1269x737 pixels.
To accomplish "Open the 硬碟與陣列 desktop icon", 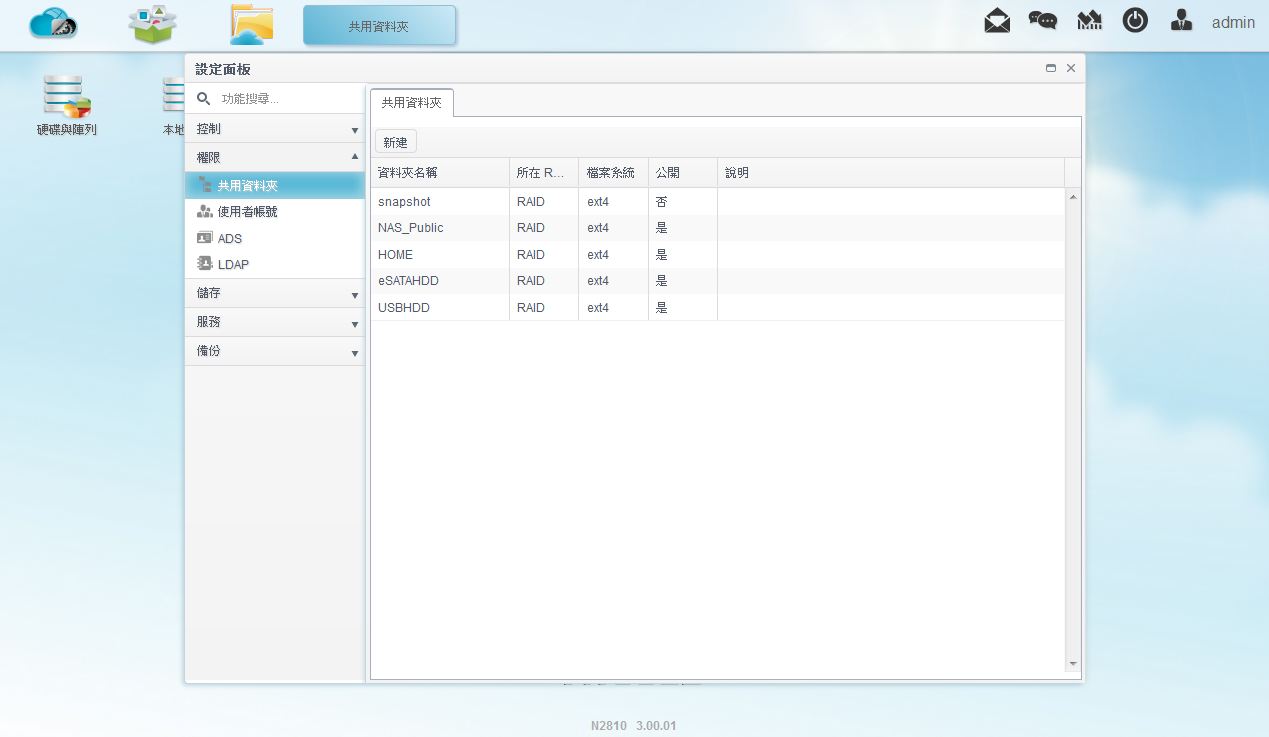I will pos(67,105).
